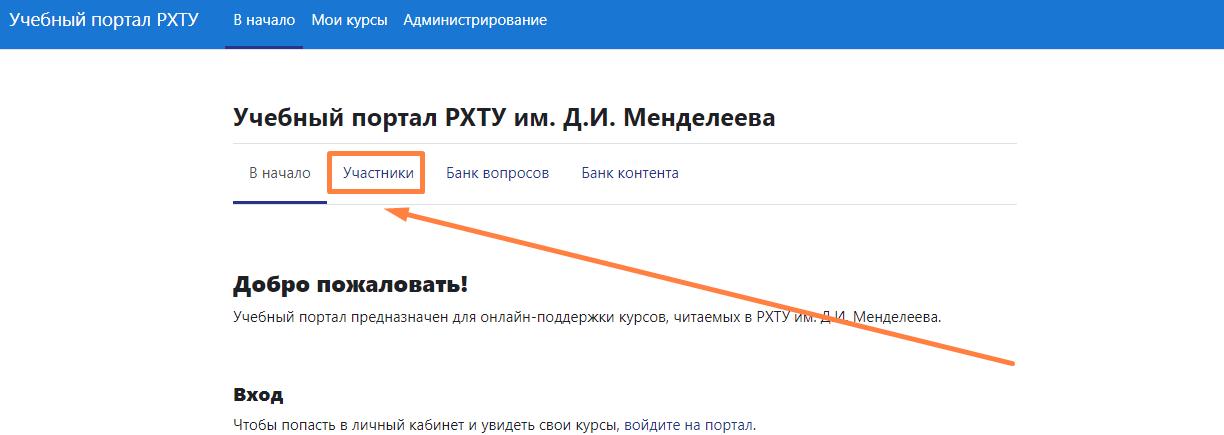
Task: Switch to the Банк контента tab
Action: (630, 173)
